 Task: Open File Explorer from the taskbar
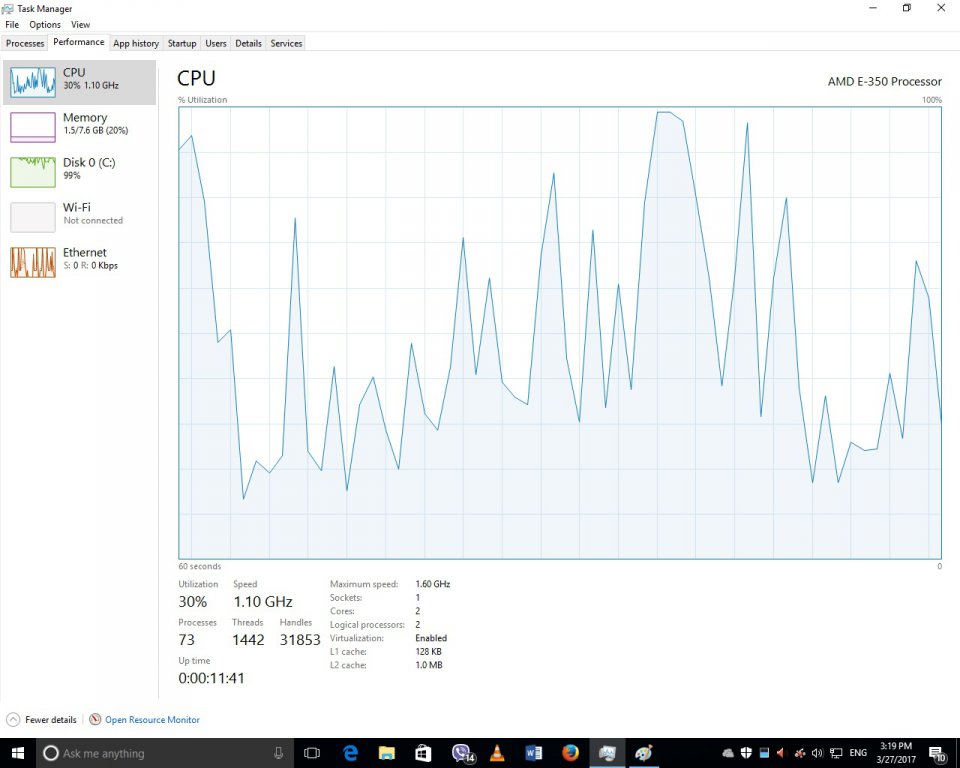coord(386,753)
